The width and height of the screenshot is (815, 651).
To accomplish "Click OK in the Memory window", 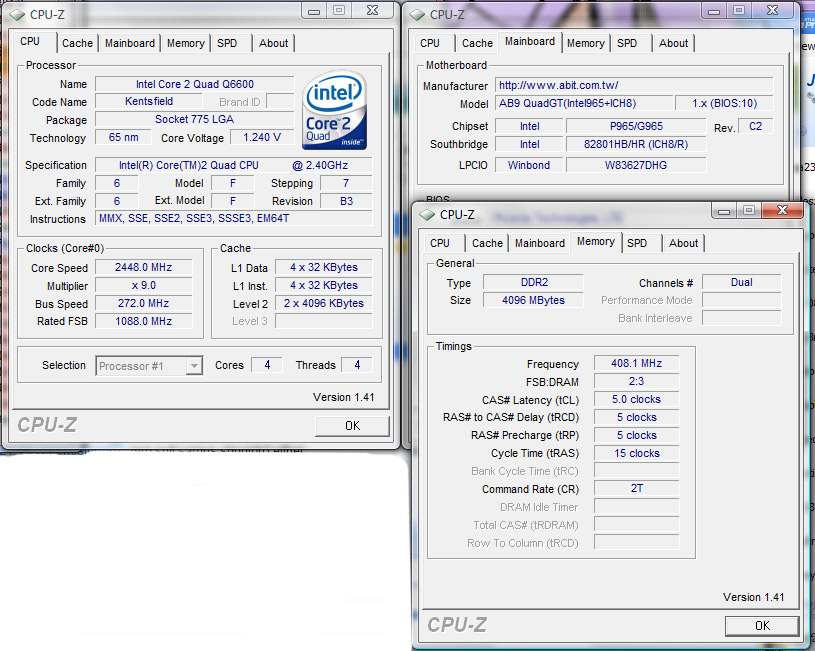I will pyautogui.click(x=762, y=626).
